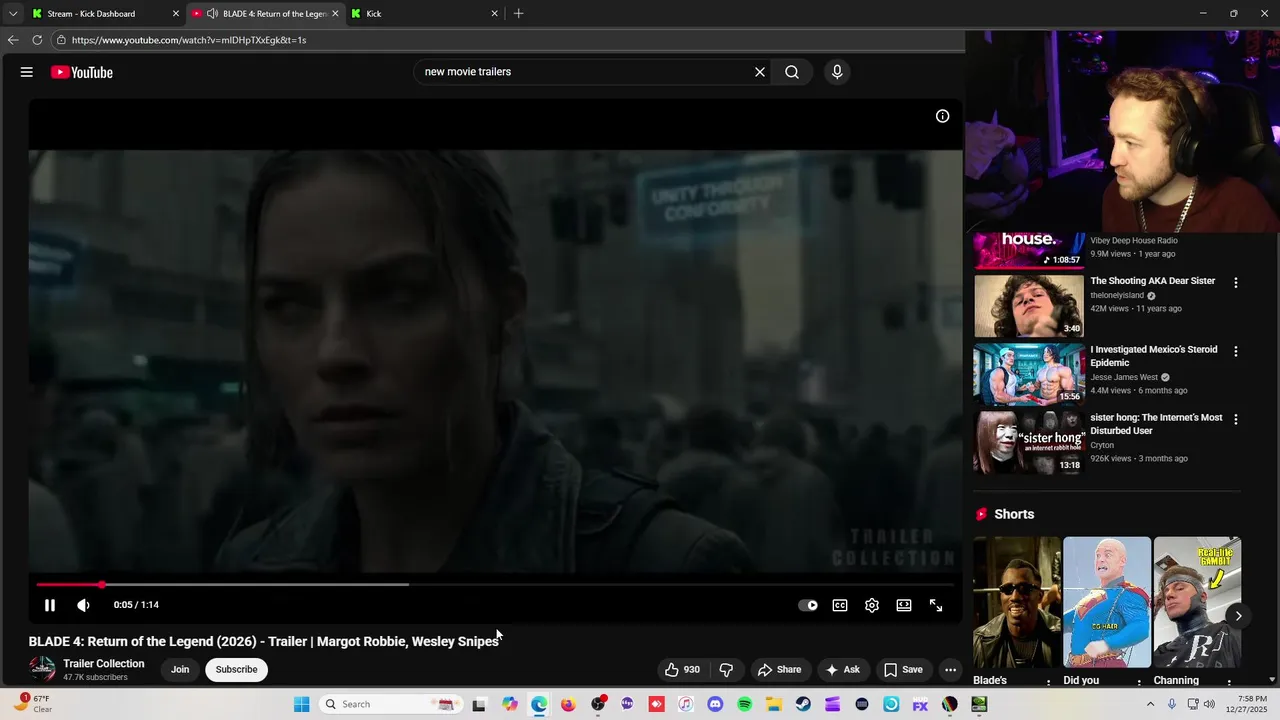The image size is (1280, 720).
Task: Show hidden system tray icons
Action: [1150, 704]
